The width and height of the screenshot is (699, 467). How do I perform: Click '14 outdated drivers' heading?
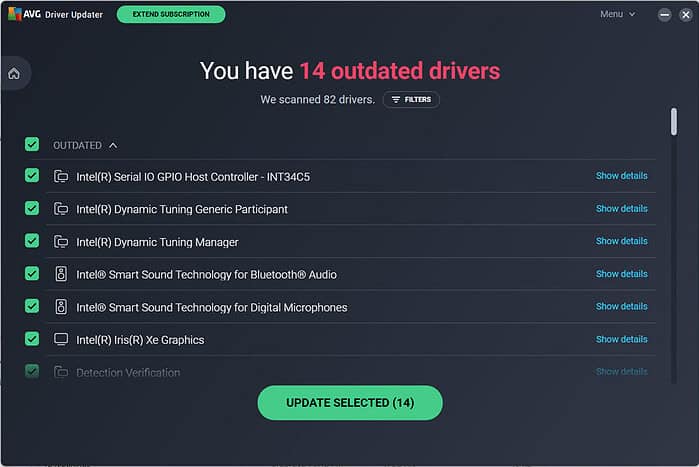400,71
